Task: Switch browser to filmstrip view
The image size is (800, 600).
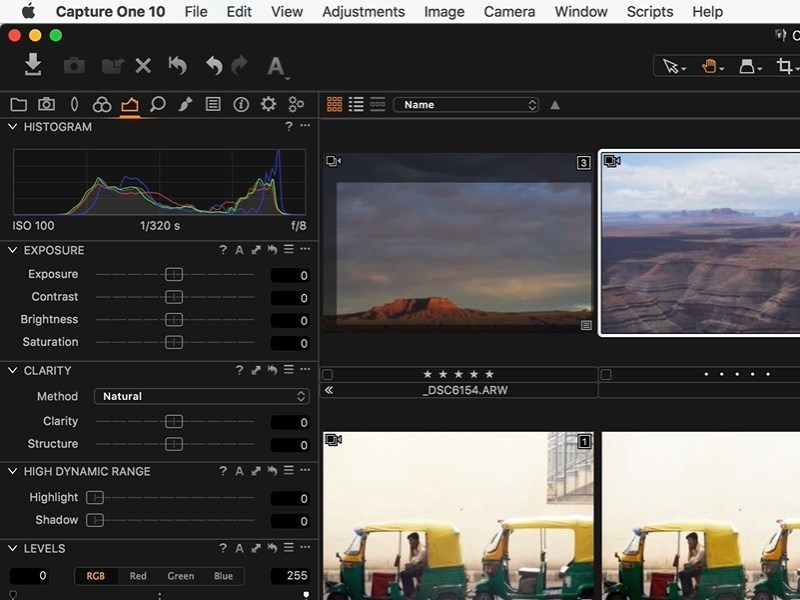Action: pos(380,104)
